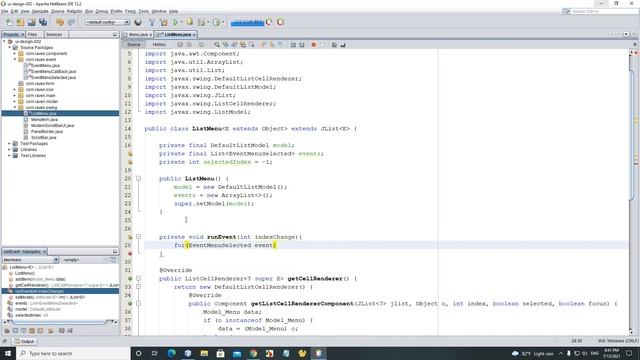This screenshot has width=640, height=360.
Task: Click the Previous Bookmark editor icon
Action: tap(263, 45)
